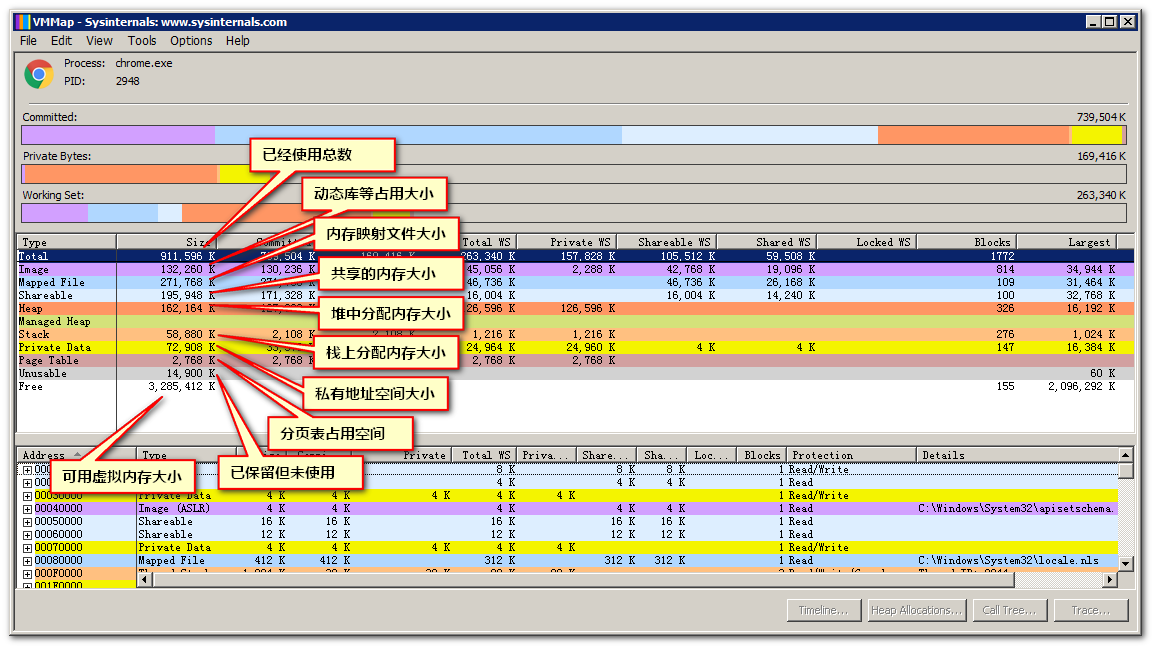
Task: Click the 739,504 K committed value
Action: 1101,118
